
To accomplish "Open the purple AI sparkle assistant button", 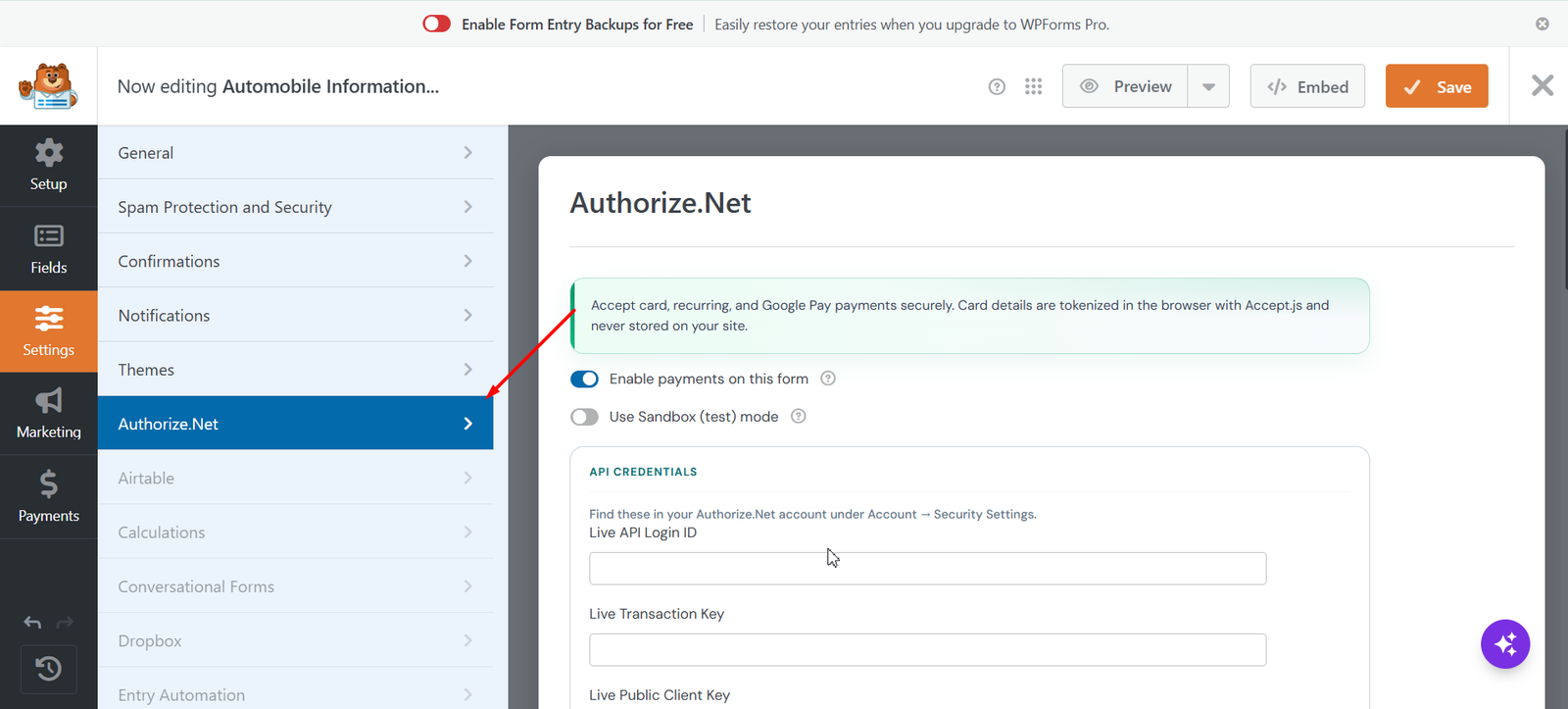I will 1505,644.
